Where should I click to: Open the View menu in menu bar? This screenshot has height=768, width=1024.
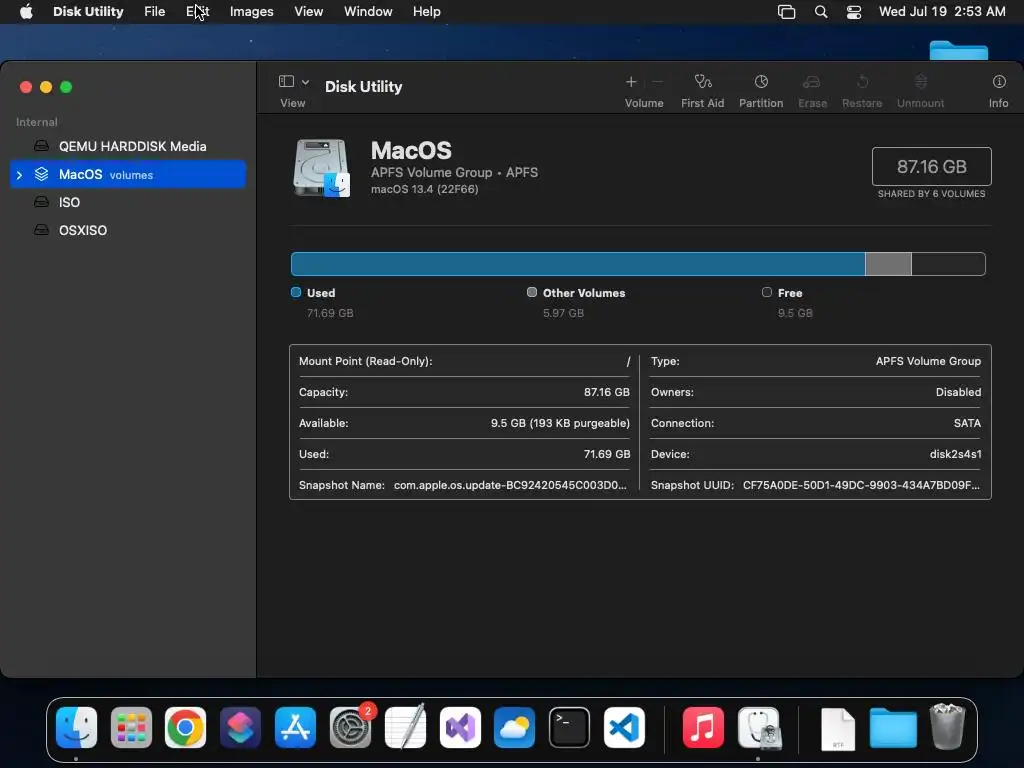point(308,12)
